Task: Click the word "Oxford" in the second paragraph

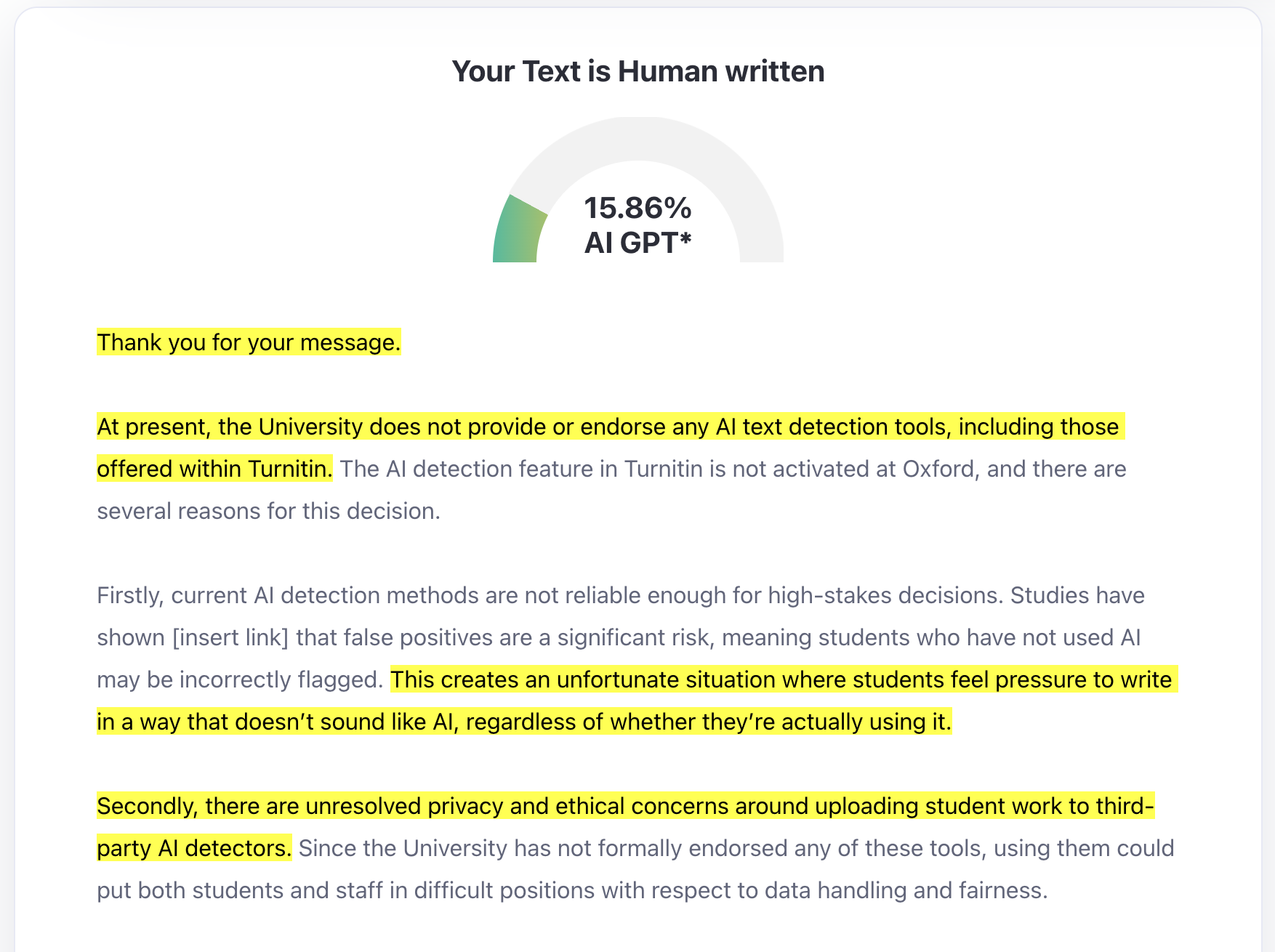Action: click(938, 469)
